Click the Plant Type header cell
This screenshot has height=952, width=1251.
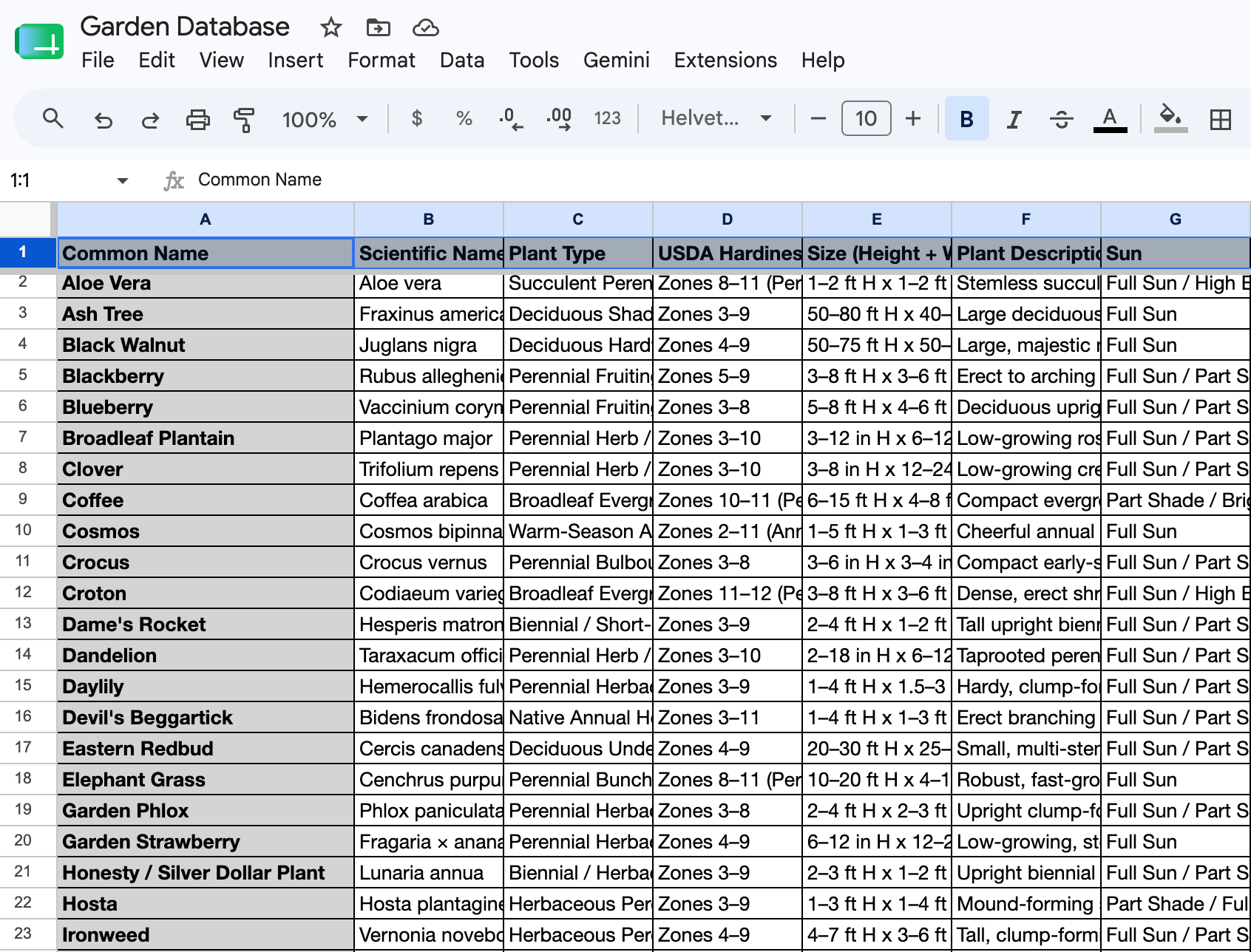(x=578, y=254)
